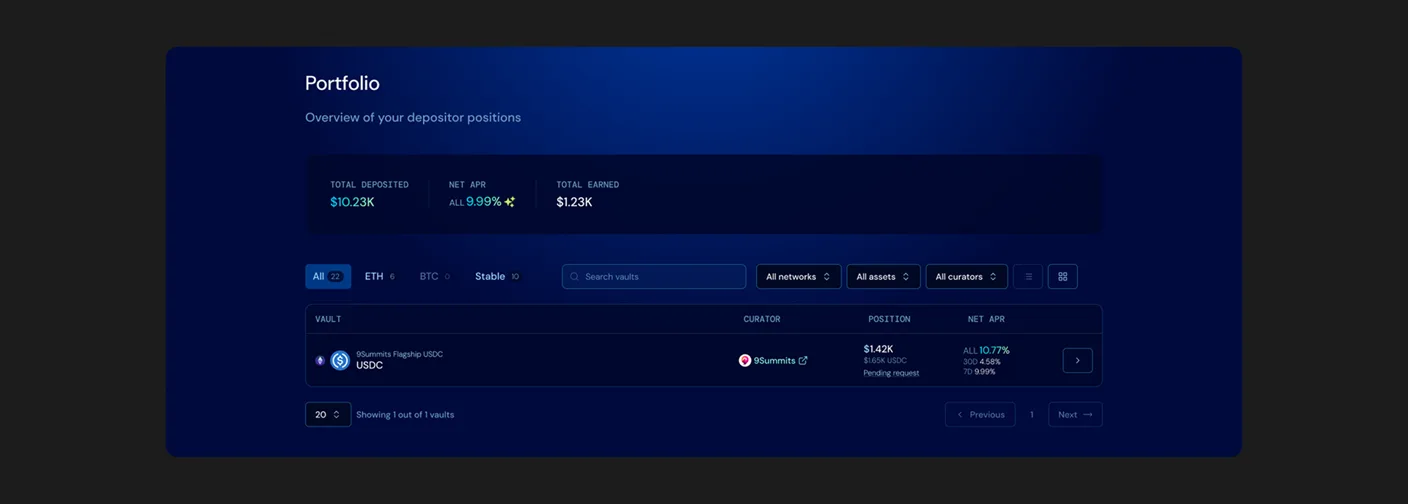Switch to list view layout icon
Image resolution: width=1408 pixels, height=504 pixels.
coord(1028,277)
